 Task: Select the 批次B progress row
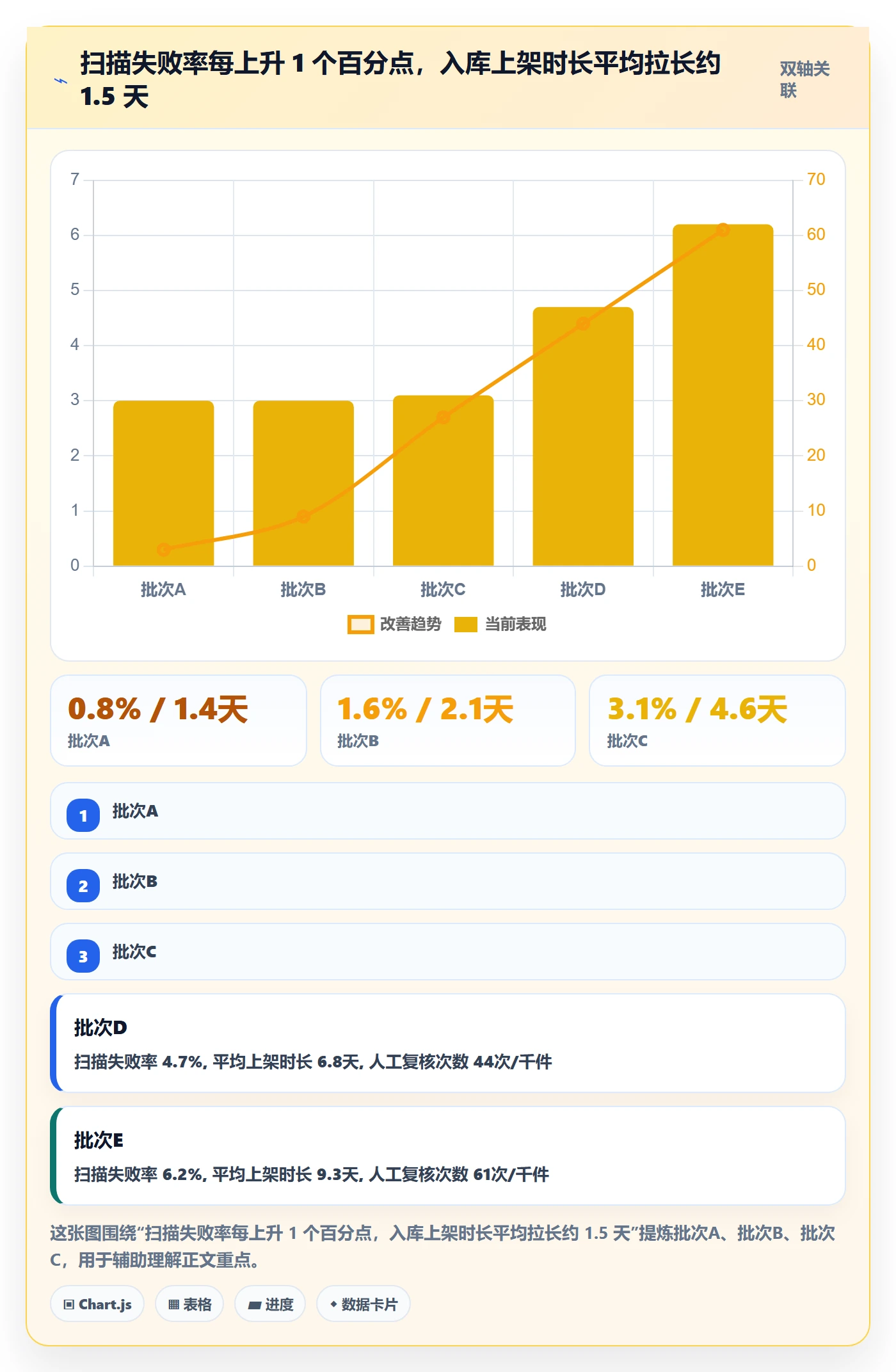(x=448, y=881)
